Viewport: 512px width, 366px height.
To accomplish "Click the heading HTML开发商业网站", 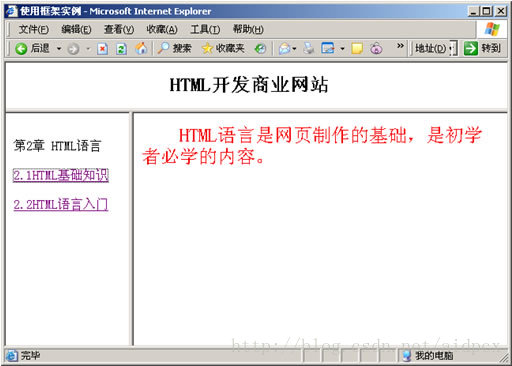I will tap(249, 85).
